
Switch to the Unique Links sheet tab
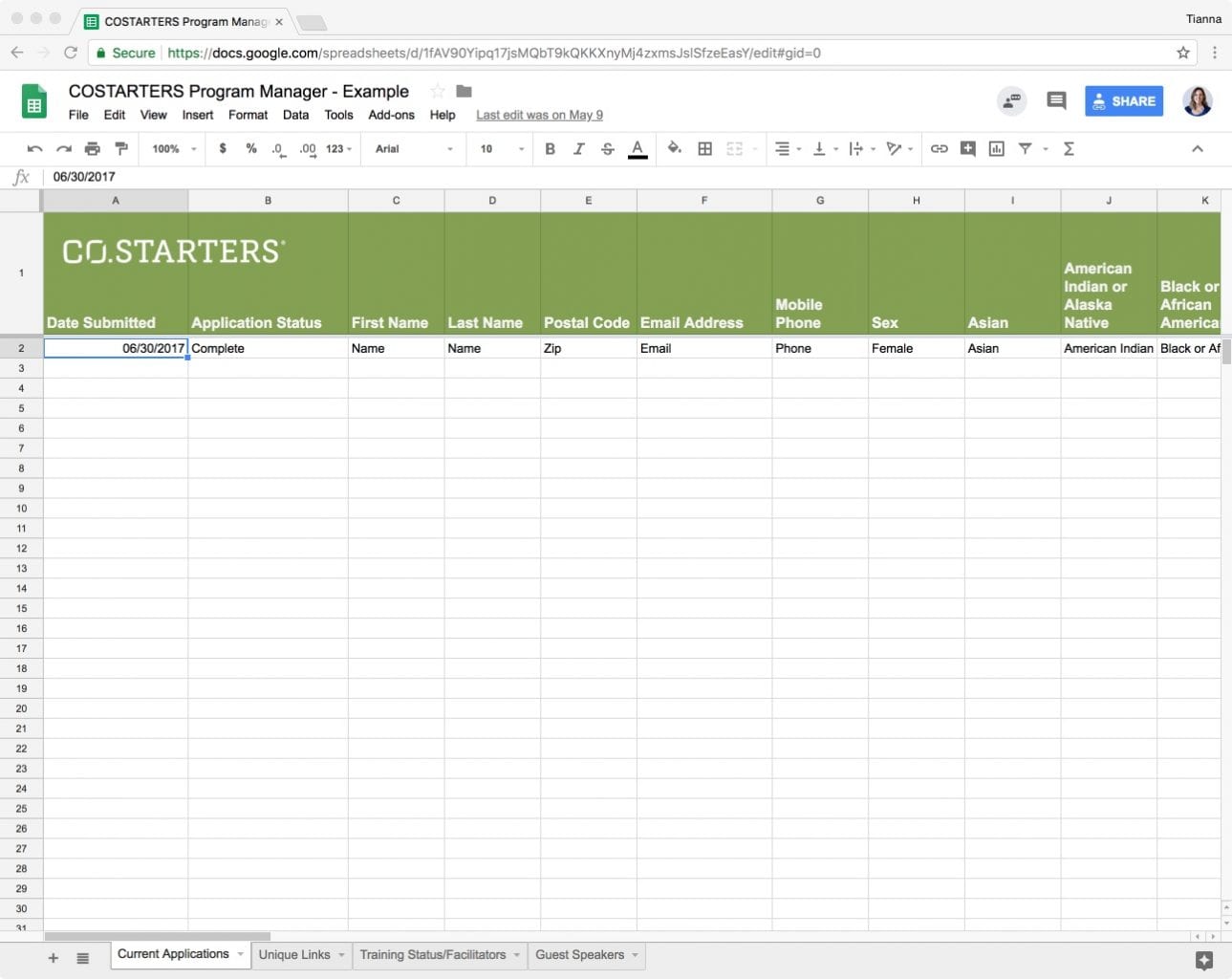click(294, 955)
